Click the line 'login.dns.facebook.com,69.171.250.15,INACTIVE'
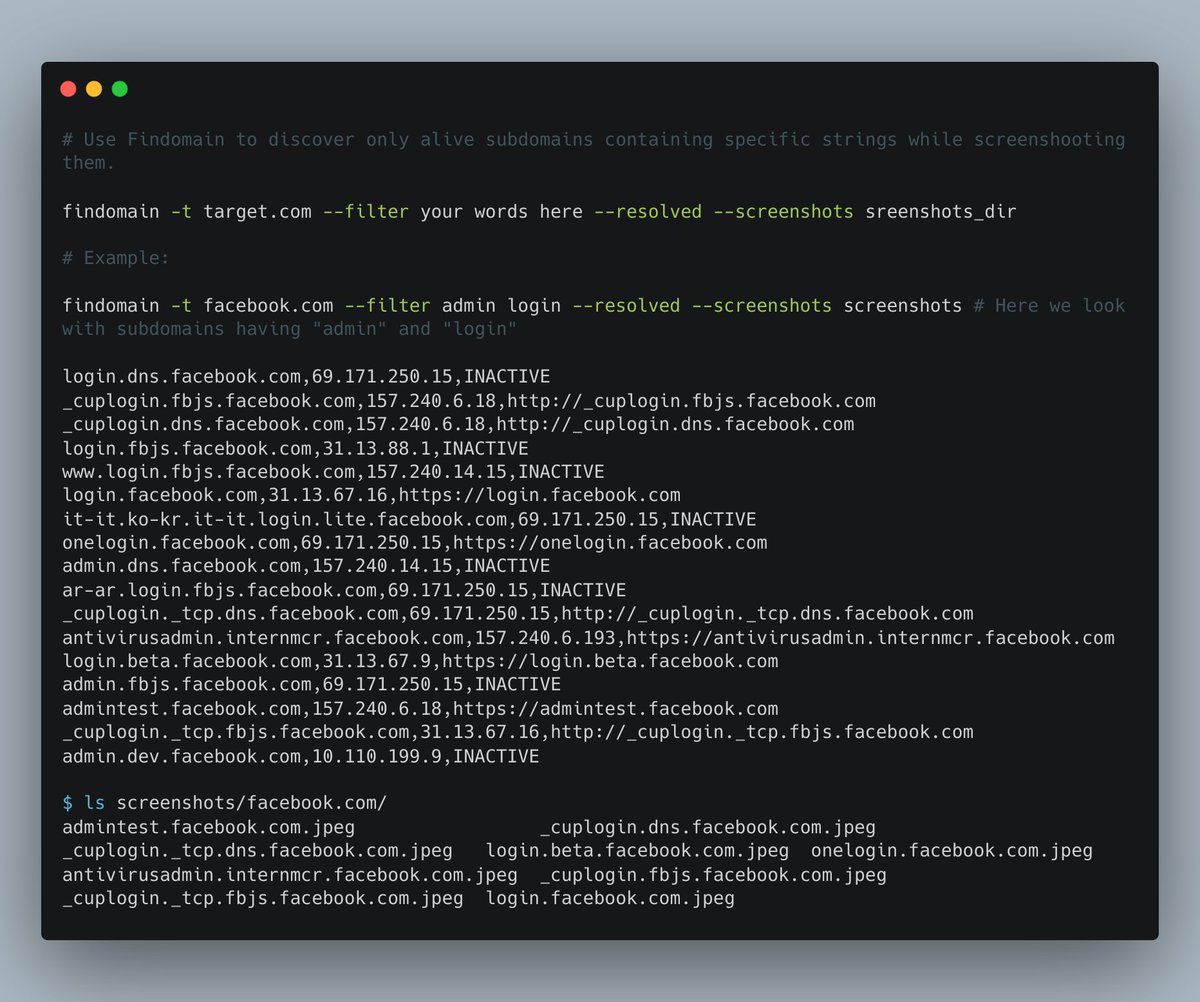1200x1002 pixels. click(306, 376)
